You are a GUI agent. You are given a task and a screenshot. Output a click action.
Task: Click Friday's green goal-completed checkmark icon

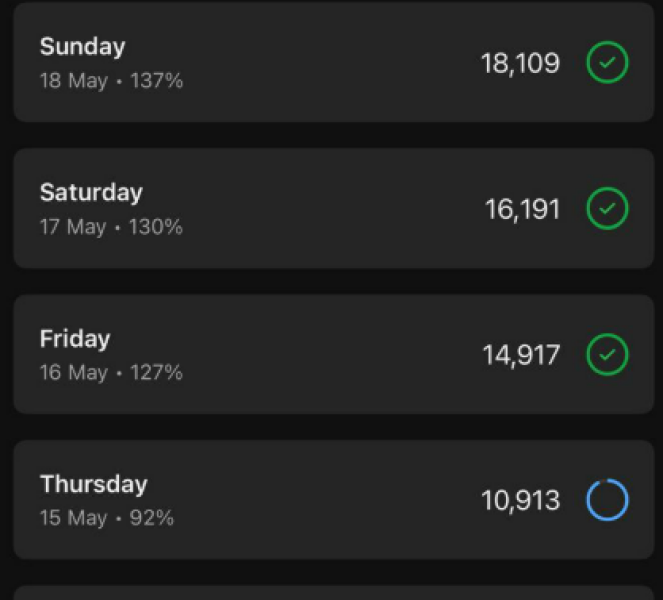coord(607,354)
